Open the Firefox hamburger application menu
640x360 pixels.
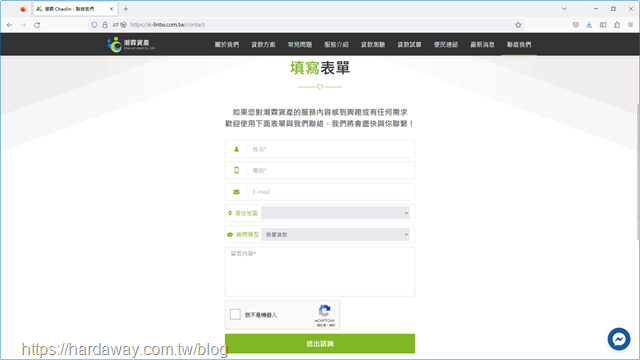(x=630, y=25)
